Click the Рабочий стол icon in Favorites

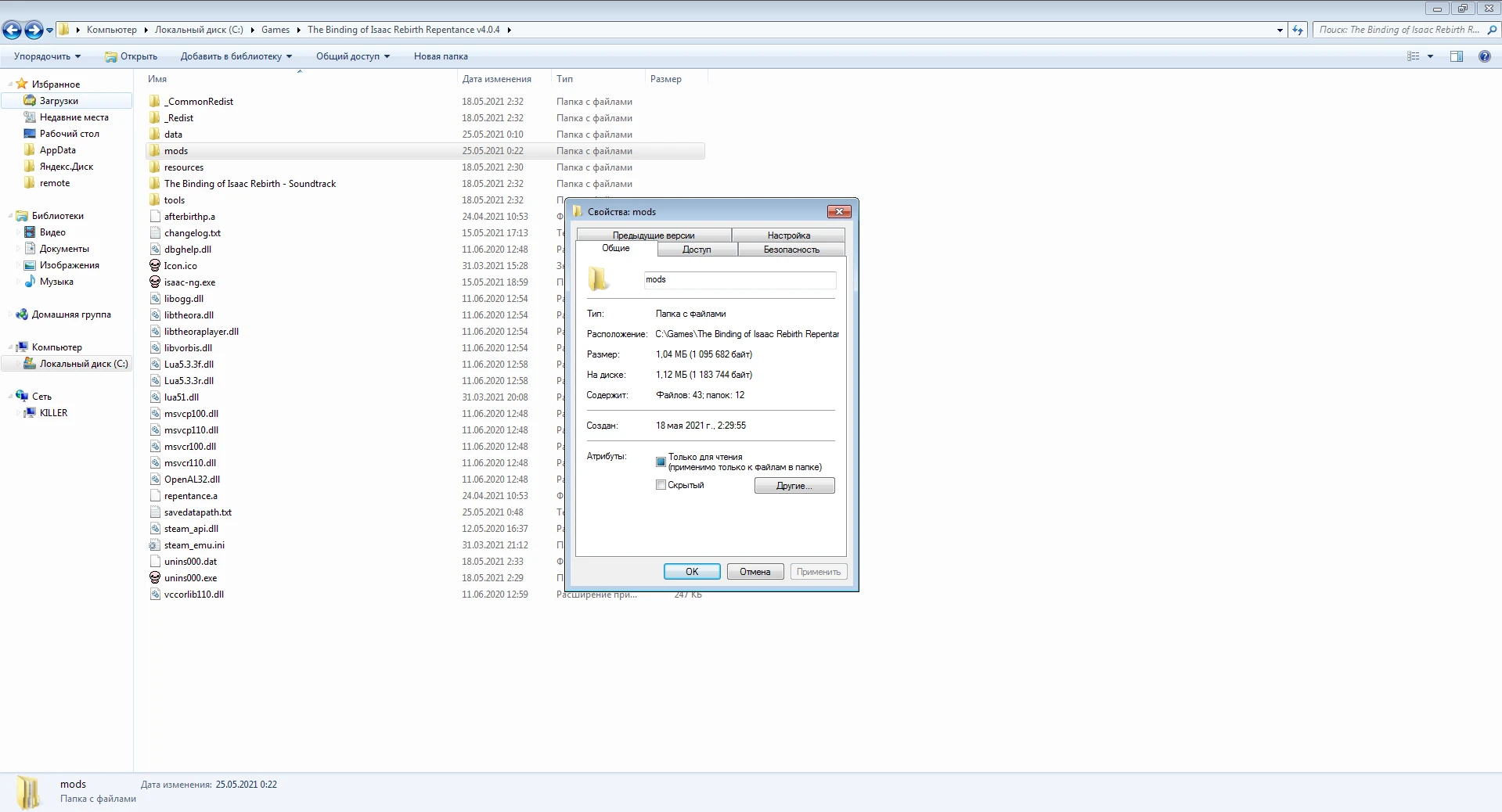pos(30,133)
